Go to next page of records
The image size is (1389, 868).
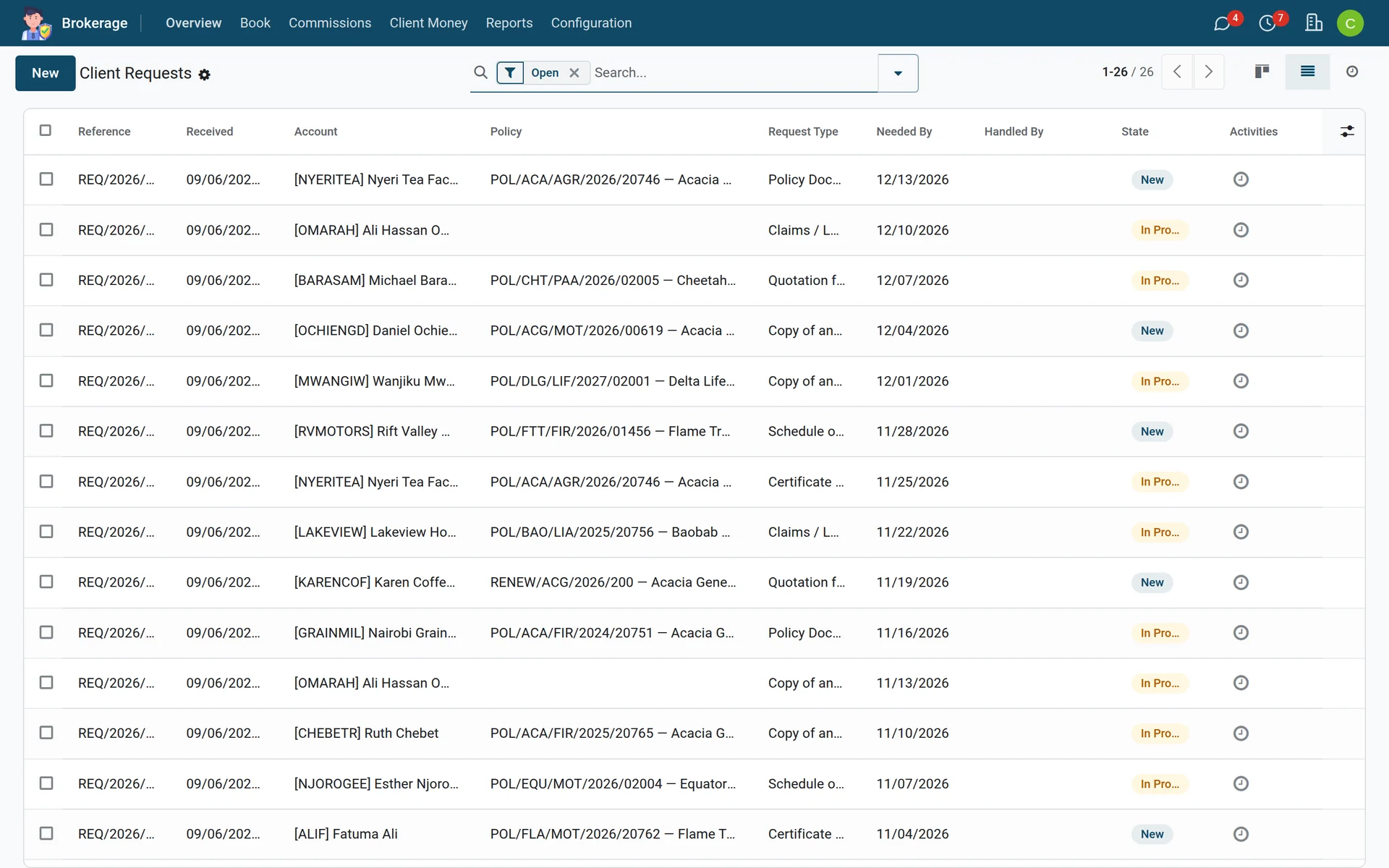pos(1208,72)
